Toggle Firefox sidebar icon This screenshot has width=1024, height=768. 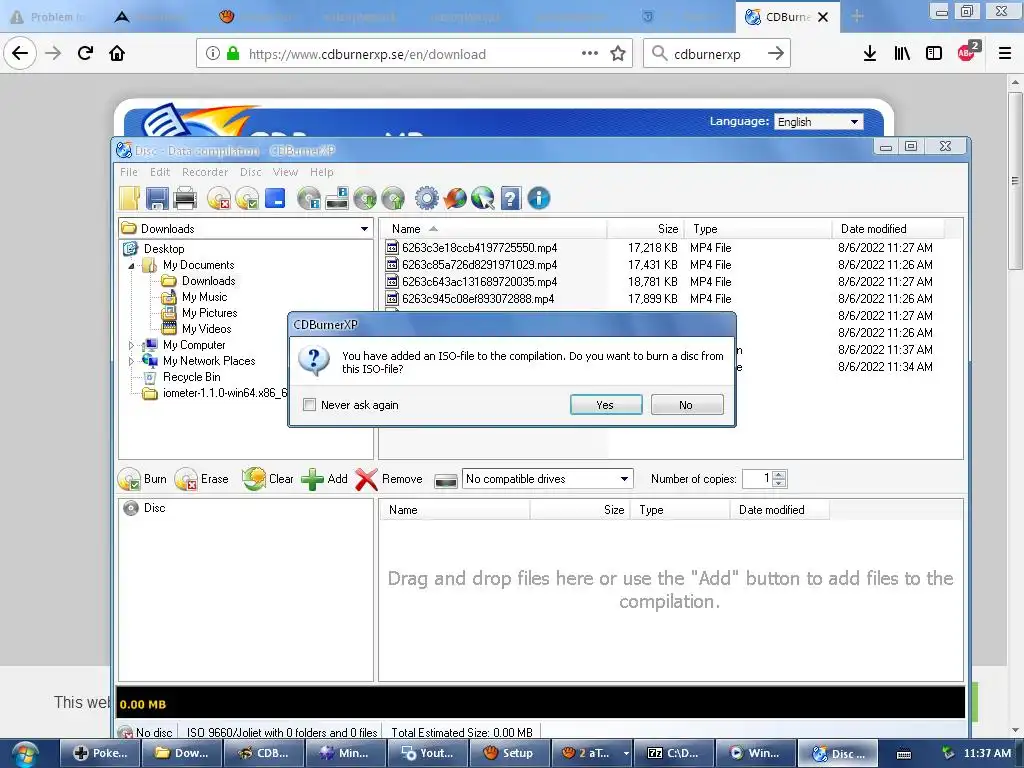coord(934,54)
